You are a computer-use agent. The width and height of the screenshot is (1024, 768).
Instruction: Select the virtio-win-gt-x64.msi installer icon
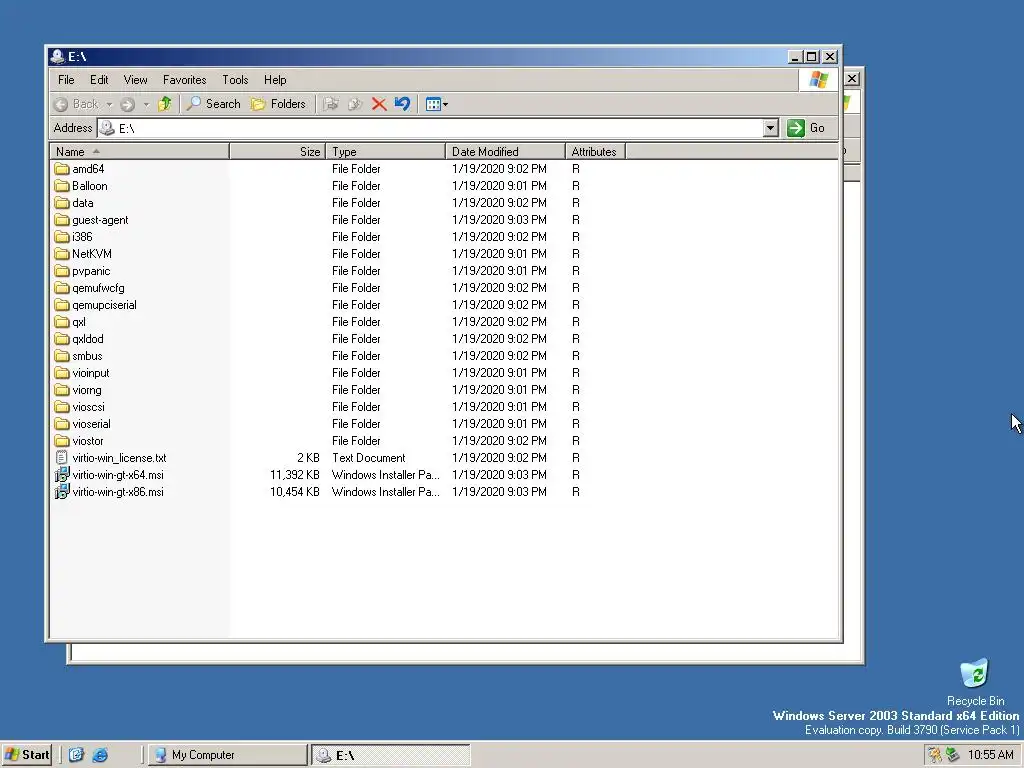pyautogui.click(x=62, y=475)
